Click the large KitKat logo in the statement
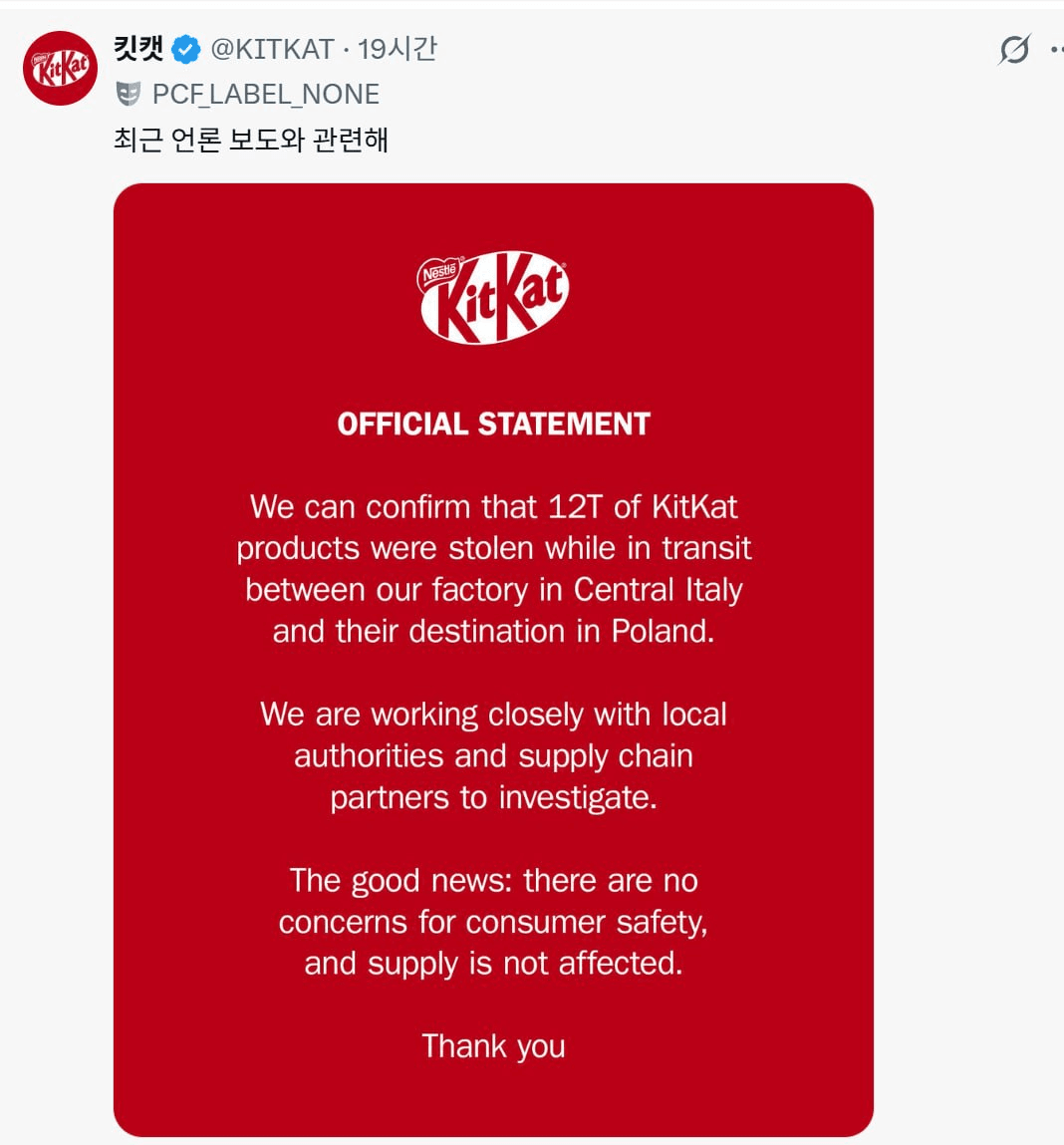Image resolution: width=1064 pixels, height=1145 pixels. point(493,298)
